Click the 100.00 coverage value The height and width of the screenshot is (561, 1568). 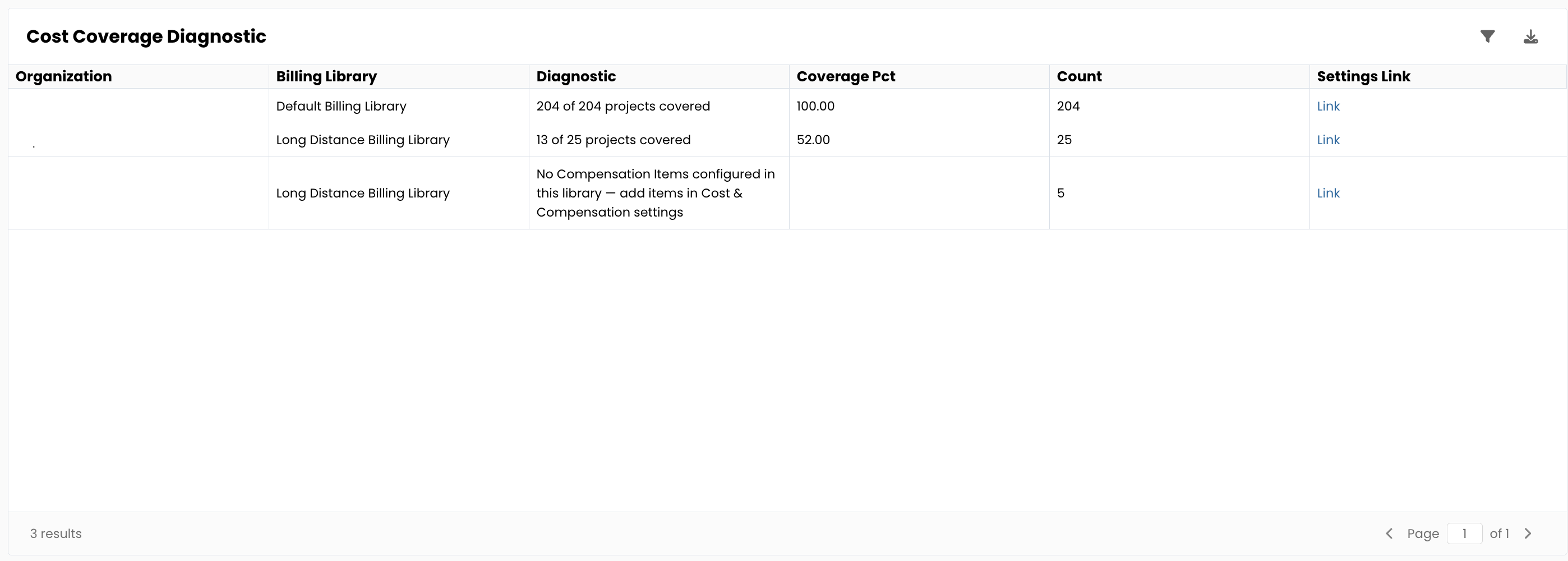(815, 106)
